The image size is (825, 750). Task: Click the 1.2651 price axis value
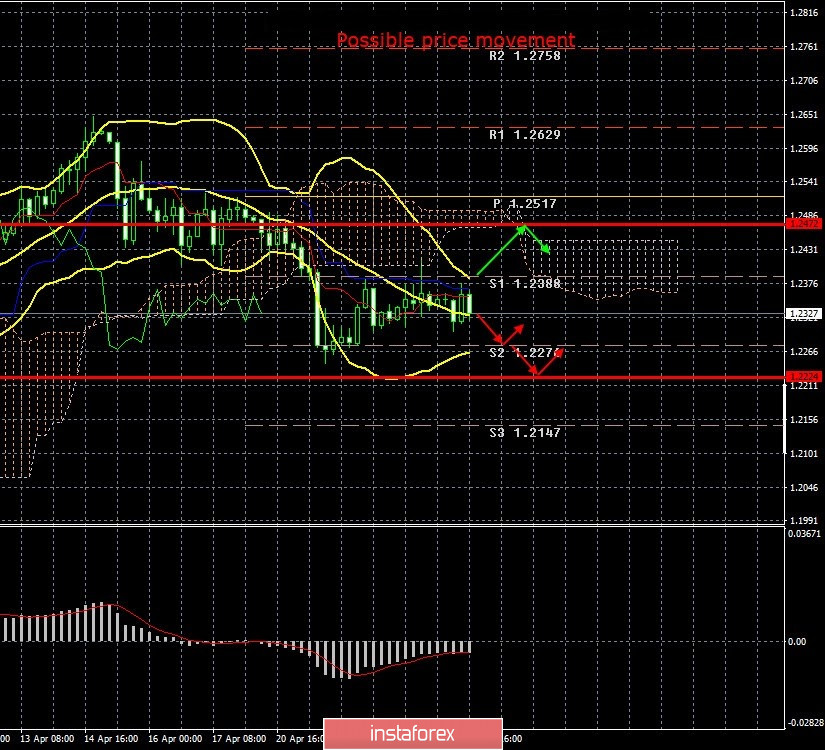(804, 115)
